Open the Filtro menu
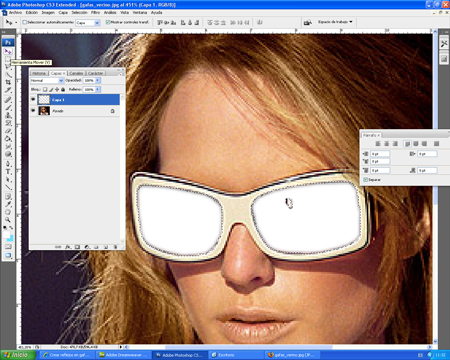The width and height of the screenshot is (450, 360). (x=95, y=12)
